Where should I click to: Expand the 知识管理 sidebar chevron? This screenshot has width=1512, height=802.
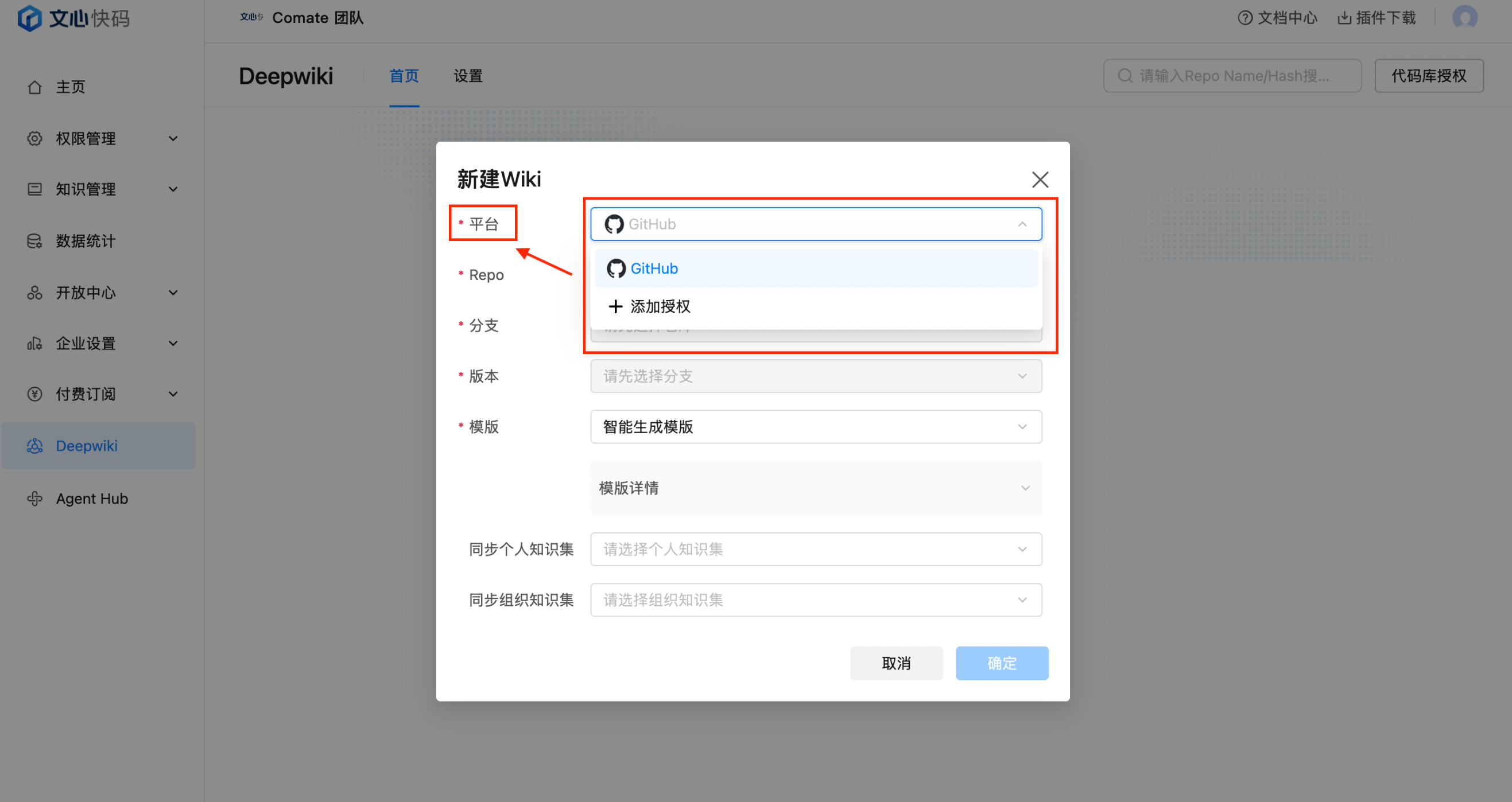coord(173,189)
